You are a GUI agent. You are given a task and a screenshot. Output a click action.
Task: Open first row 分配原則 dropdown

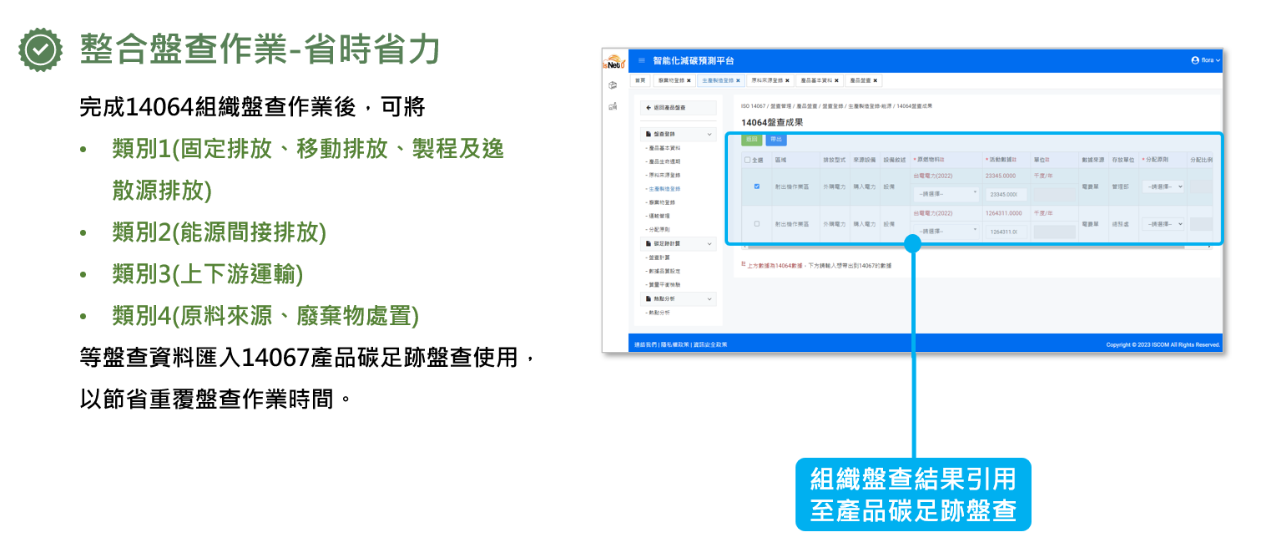tap(1162, 186)
